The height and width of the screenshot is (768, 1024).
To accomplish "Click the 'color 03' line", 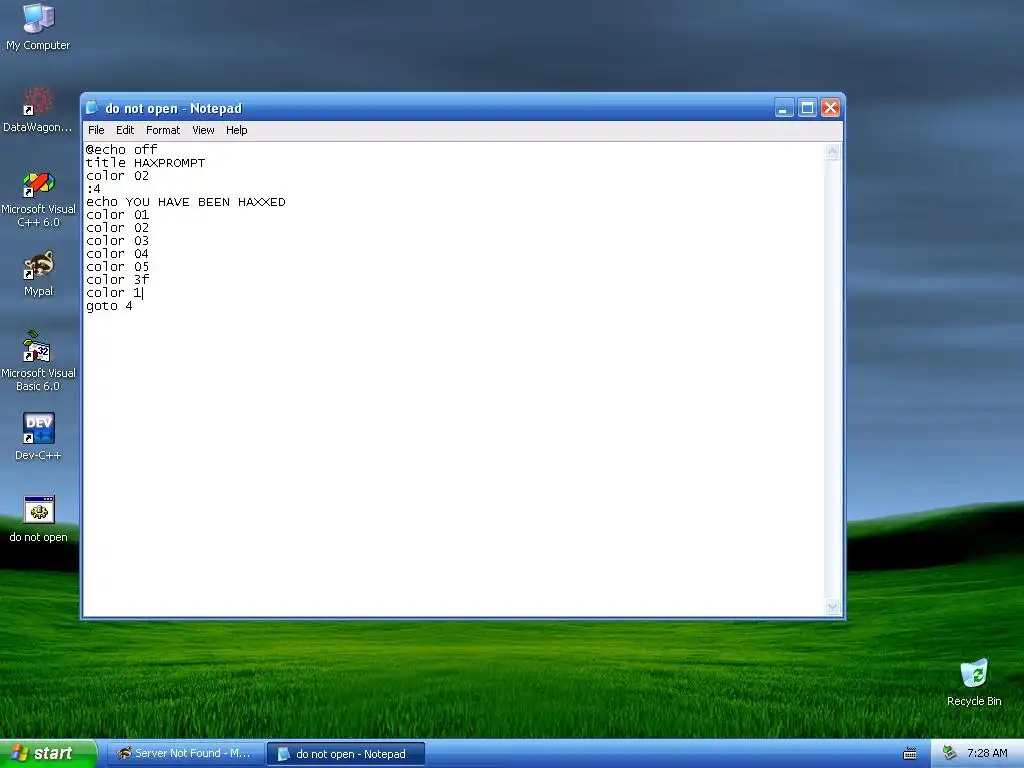I will click(118, 241).
